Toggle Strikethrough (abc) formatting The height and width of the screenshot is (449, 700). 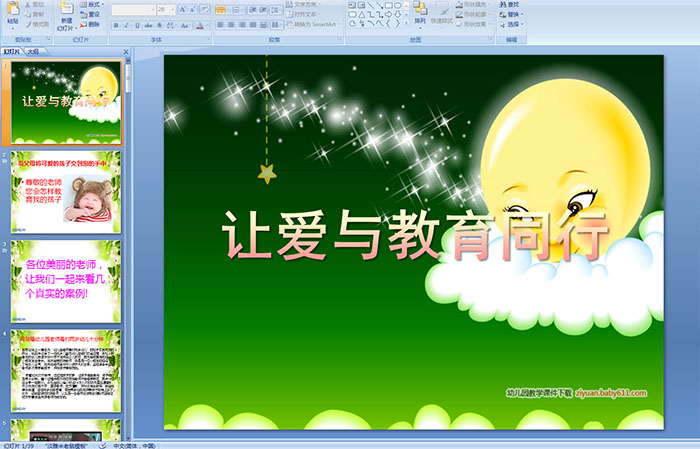[149, 25]
